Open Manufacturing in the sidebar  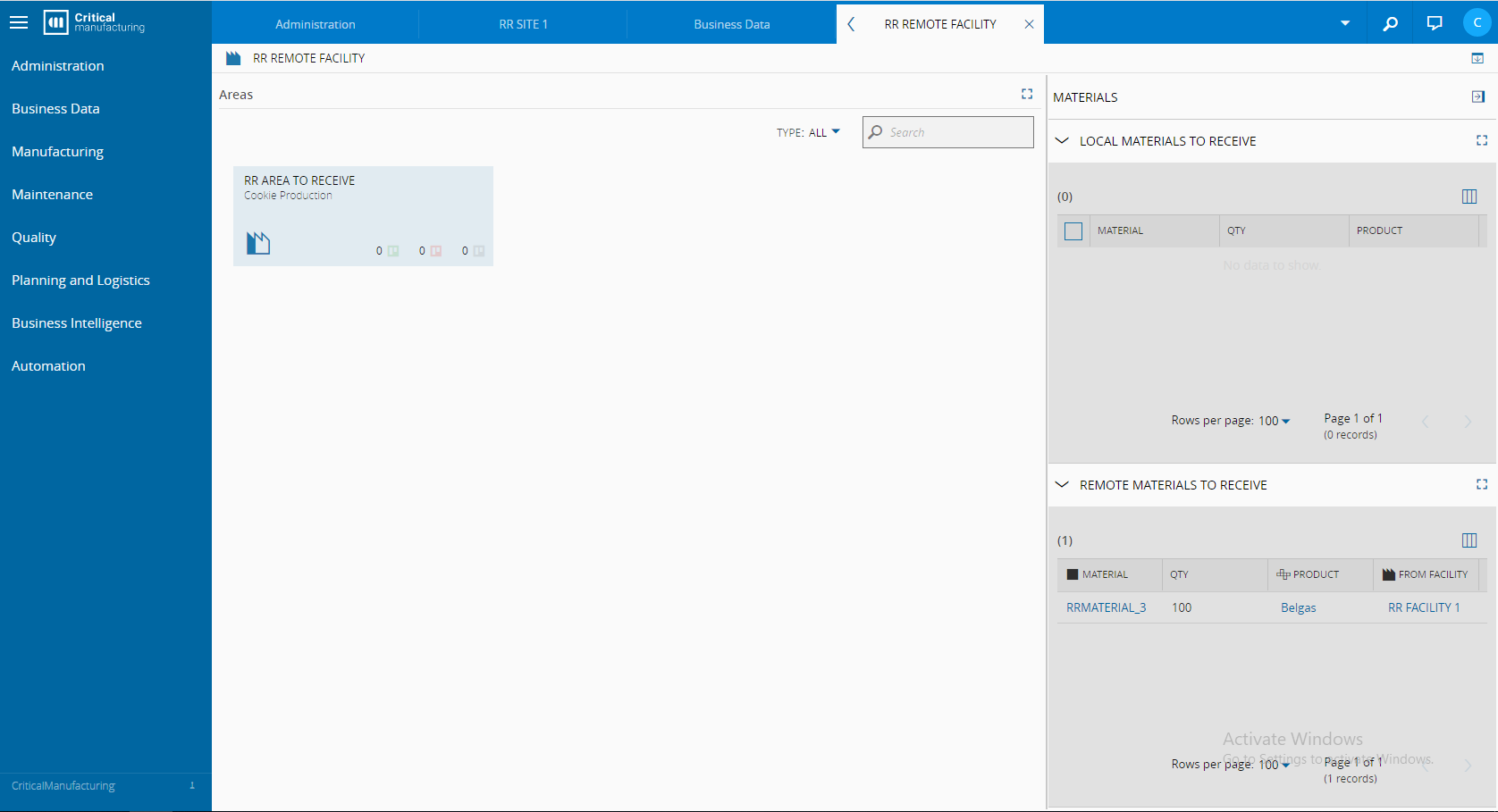(x=57, y=152)
